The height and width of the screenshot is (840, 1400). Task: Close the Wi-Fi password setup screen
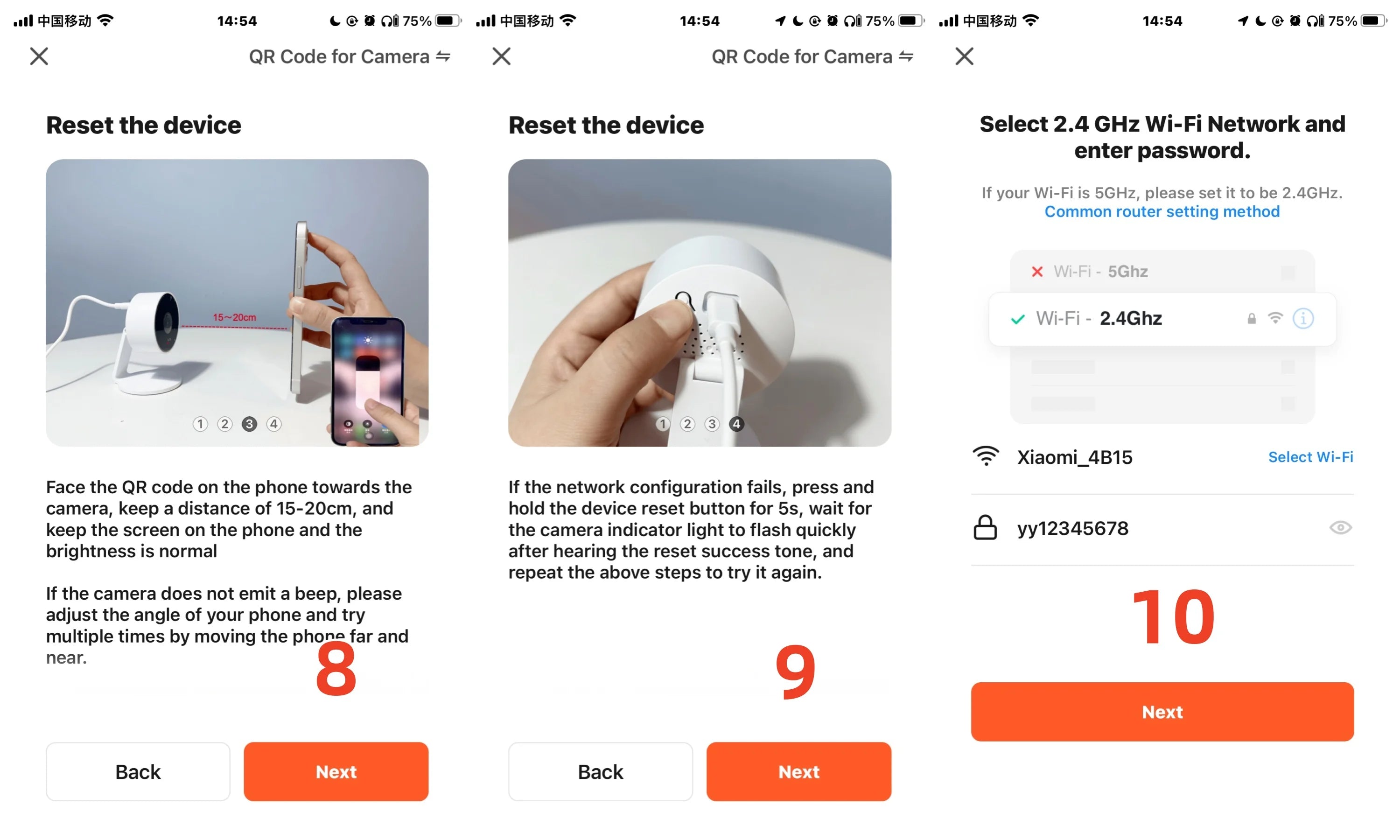click(x=964, y=56)
